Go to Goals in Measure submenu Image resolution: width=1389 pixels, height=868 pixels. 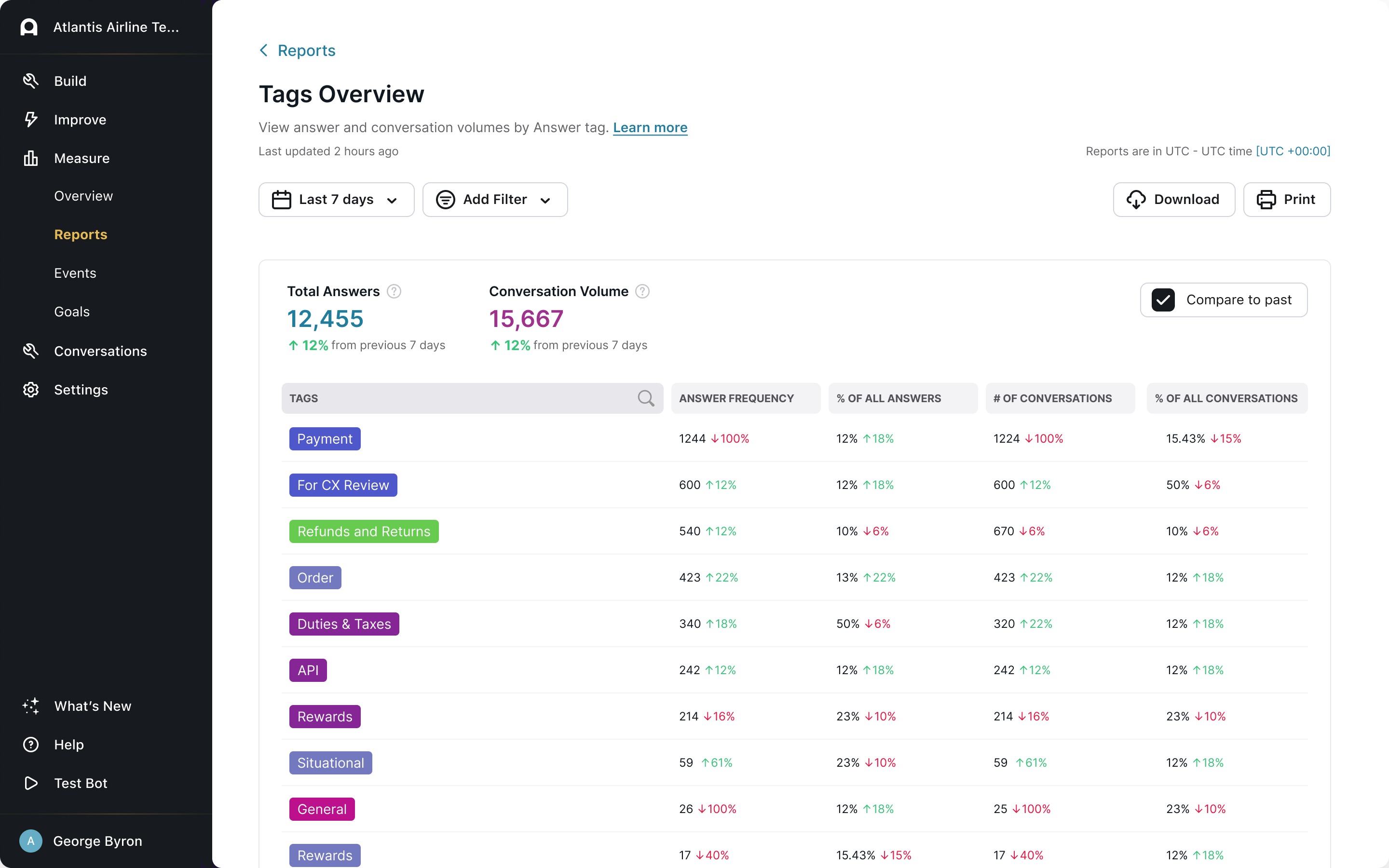coord(72,312)
